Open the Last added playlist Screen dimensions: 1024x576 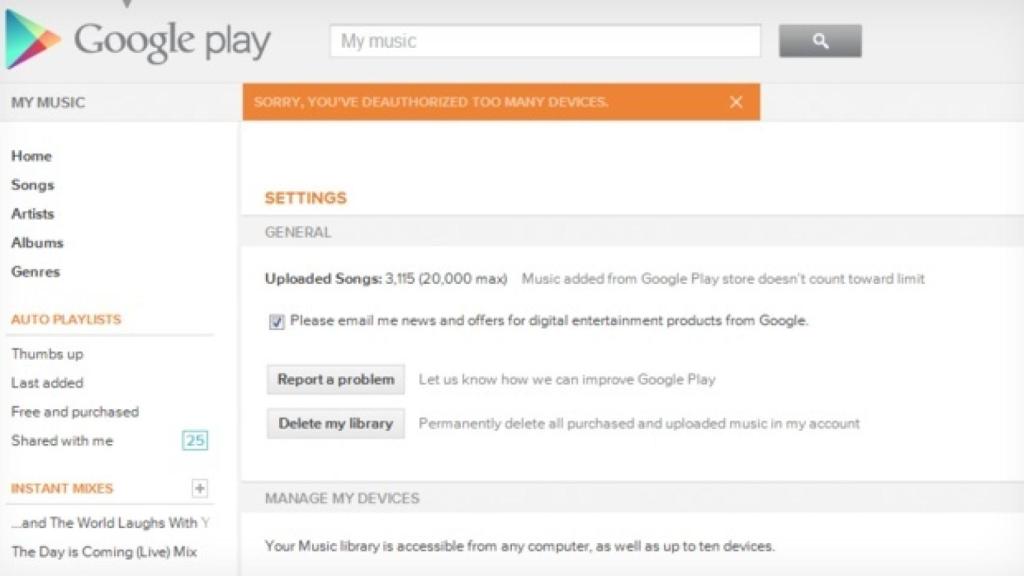tap(46, 383)
